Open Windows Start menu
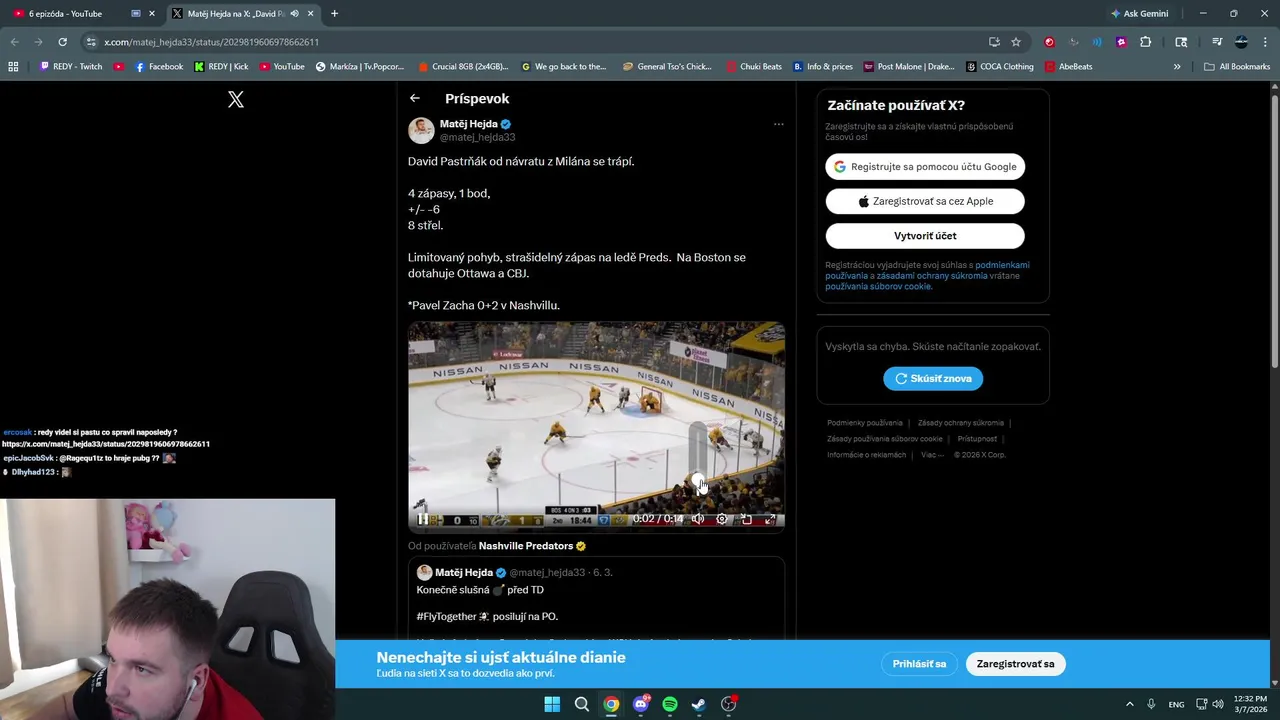 [552, 704]
